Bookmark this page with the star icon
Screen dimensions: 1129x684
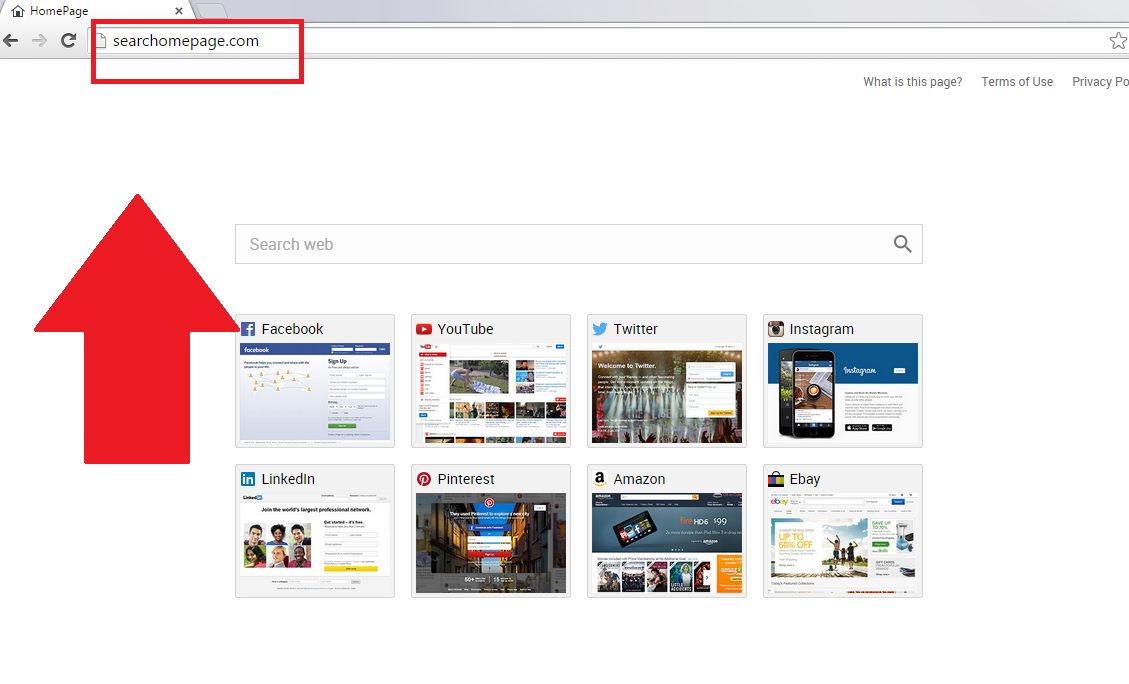[x=1117, y=41]
